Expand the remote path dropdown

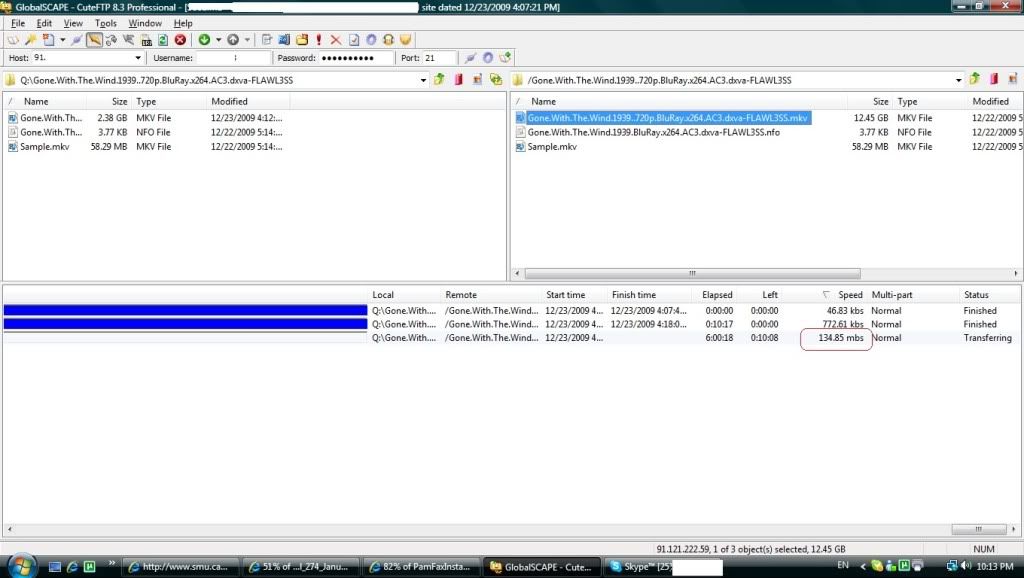(x=958, y=80)
